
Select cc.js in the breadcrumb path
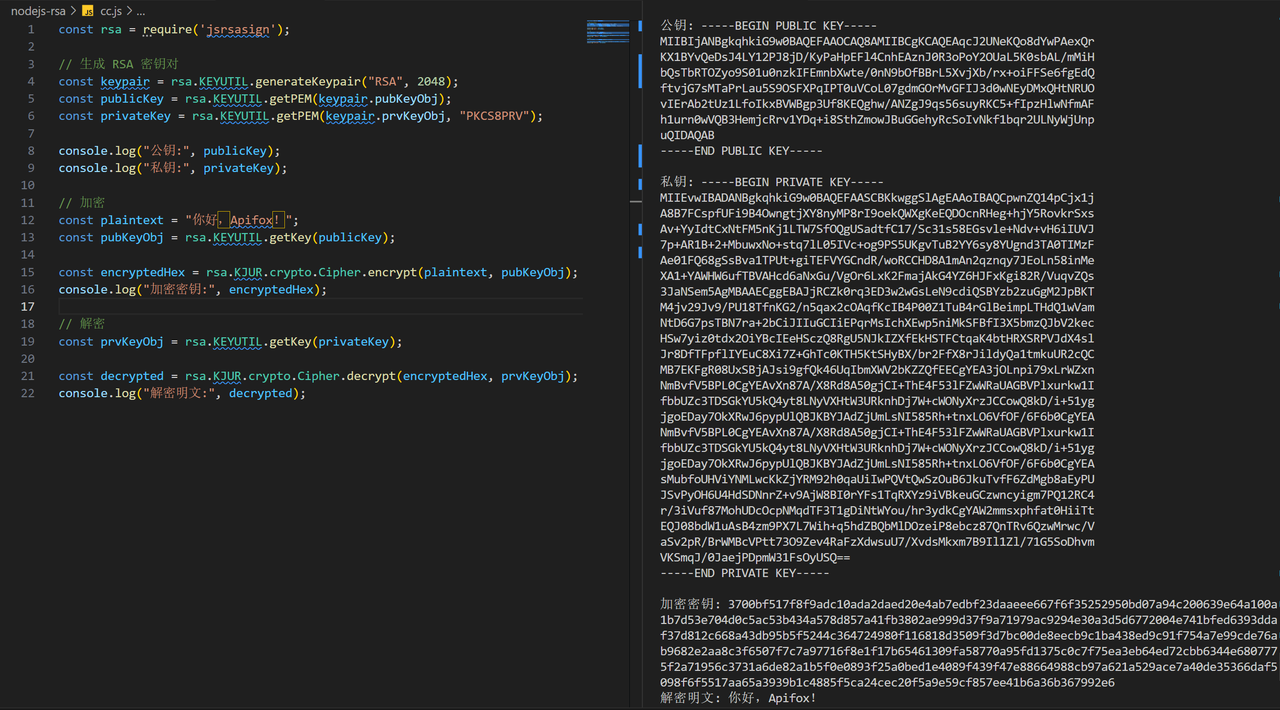[x=110, y=10]
